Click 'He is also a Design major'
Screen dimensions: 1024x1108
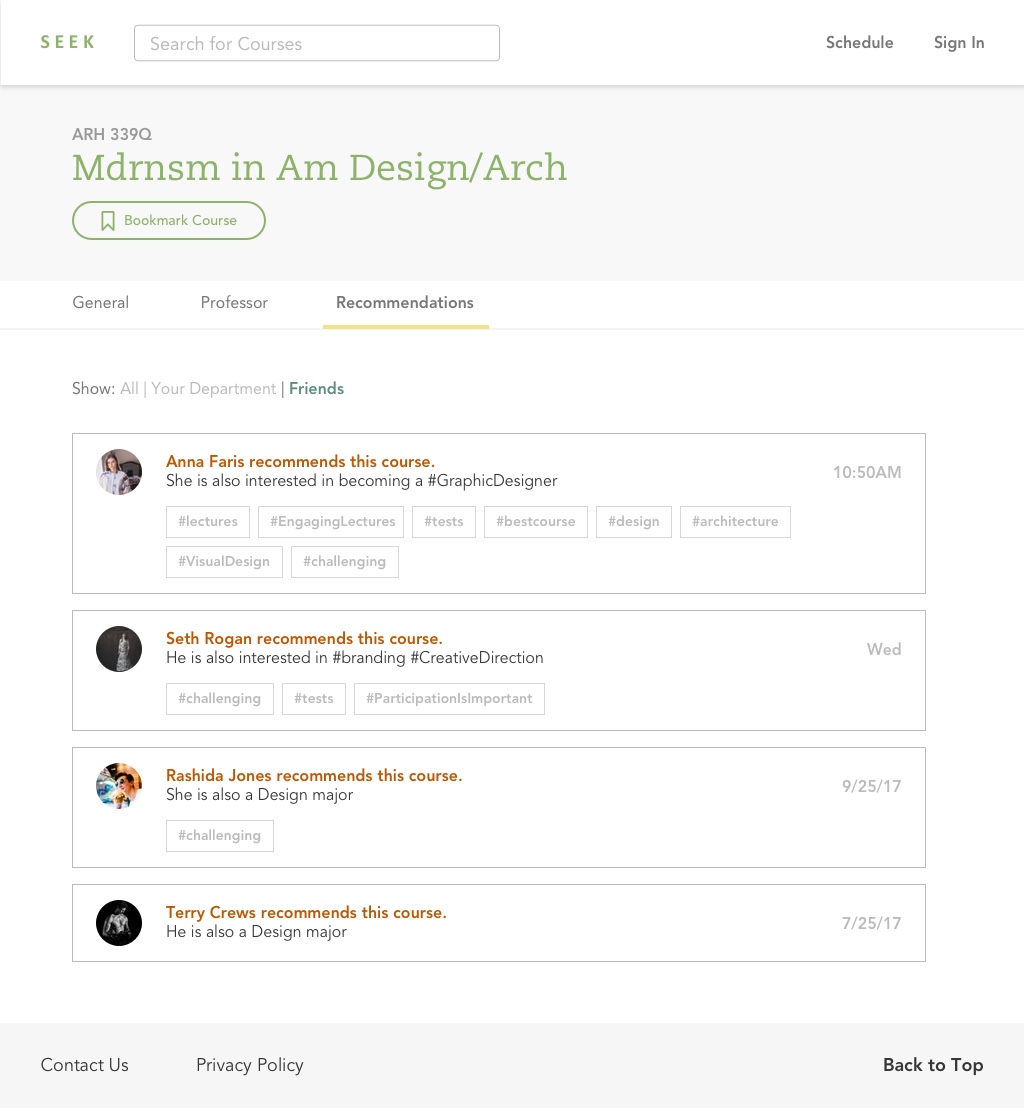pos(257,932)
